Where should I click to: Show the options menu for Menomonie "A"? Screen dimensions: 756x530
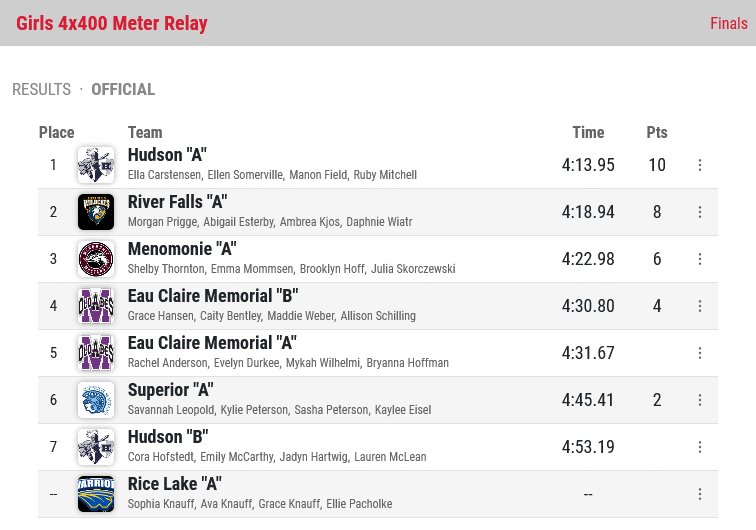[x=700, y=259]
